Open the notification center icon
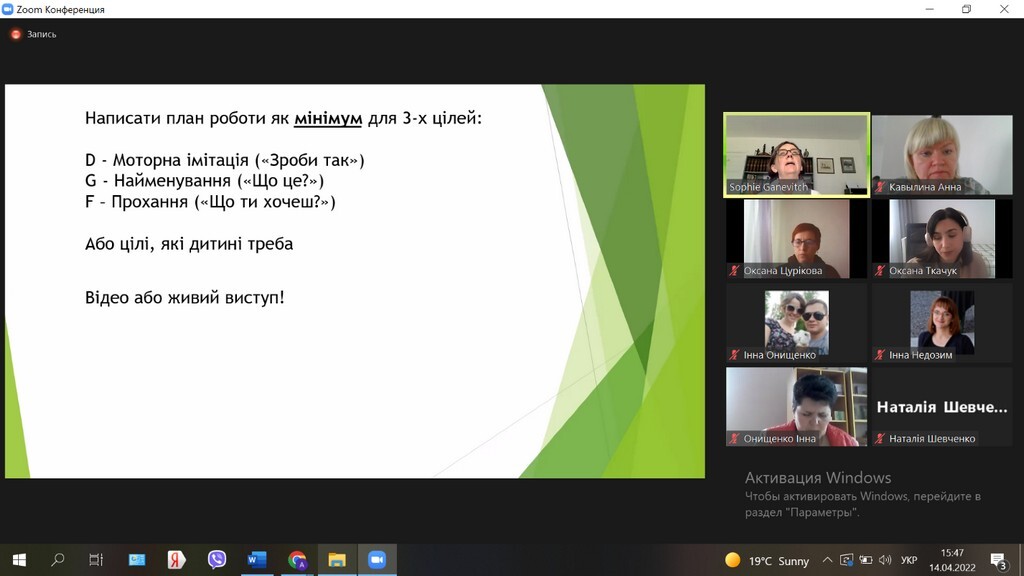Viewport: 1024px width, 576px height. tap(999, 560)
